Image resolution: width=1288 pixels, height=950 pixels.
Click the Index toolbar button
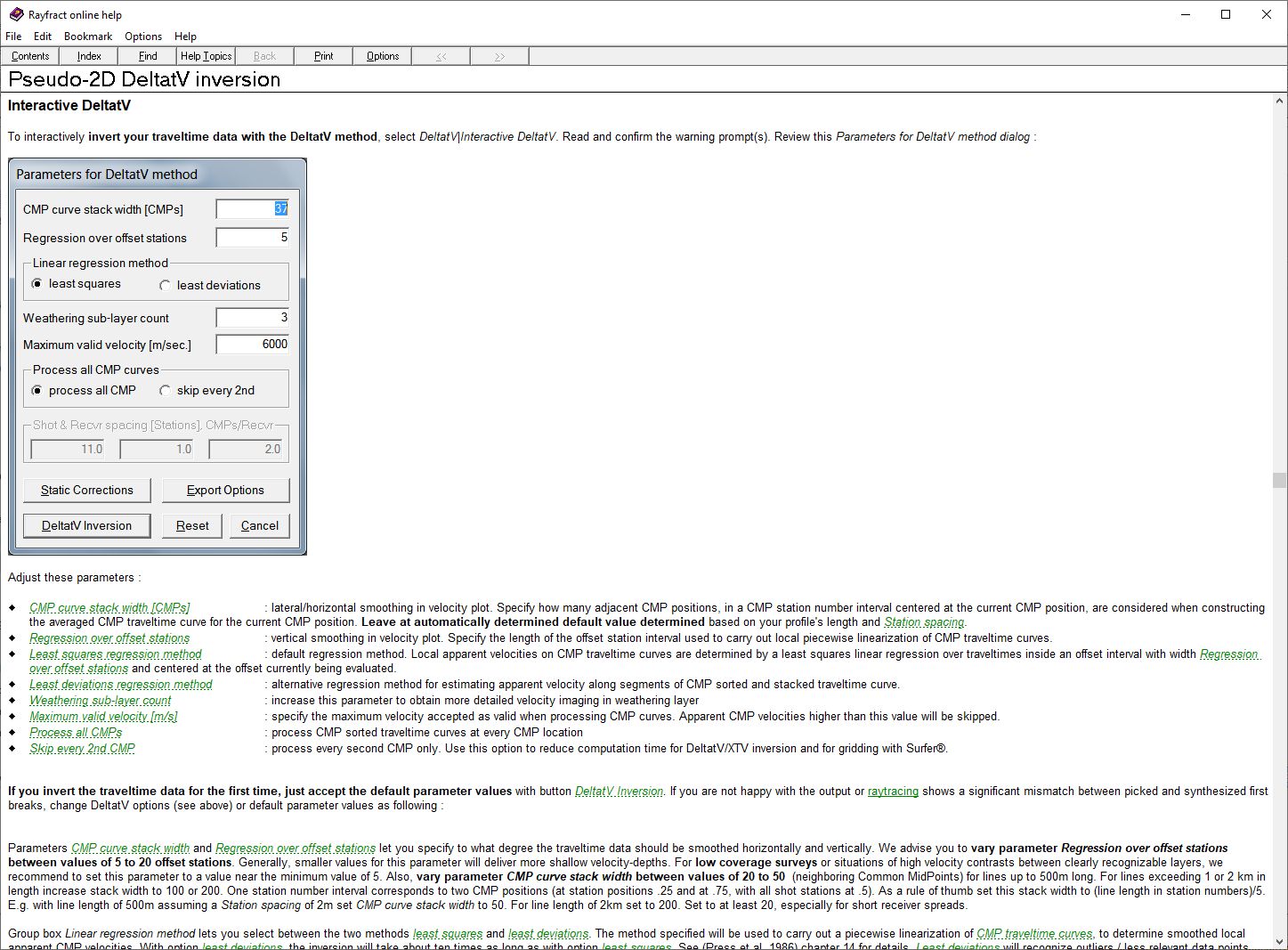pos(89,56)
